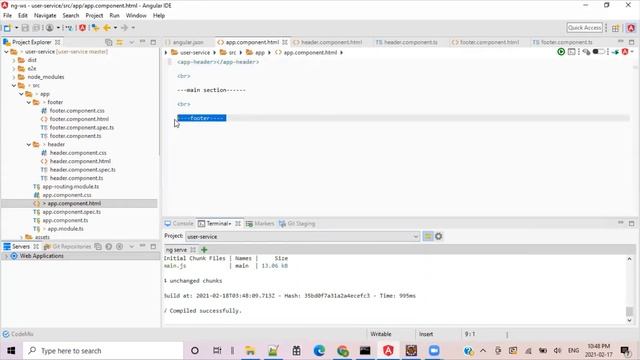Click the yellow Back navigation arrow
This screenshot has width=640, height=360.
tap(107, 28)
